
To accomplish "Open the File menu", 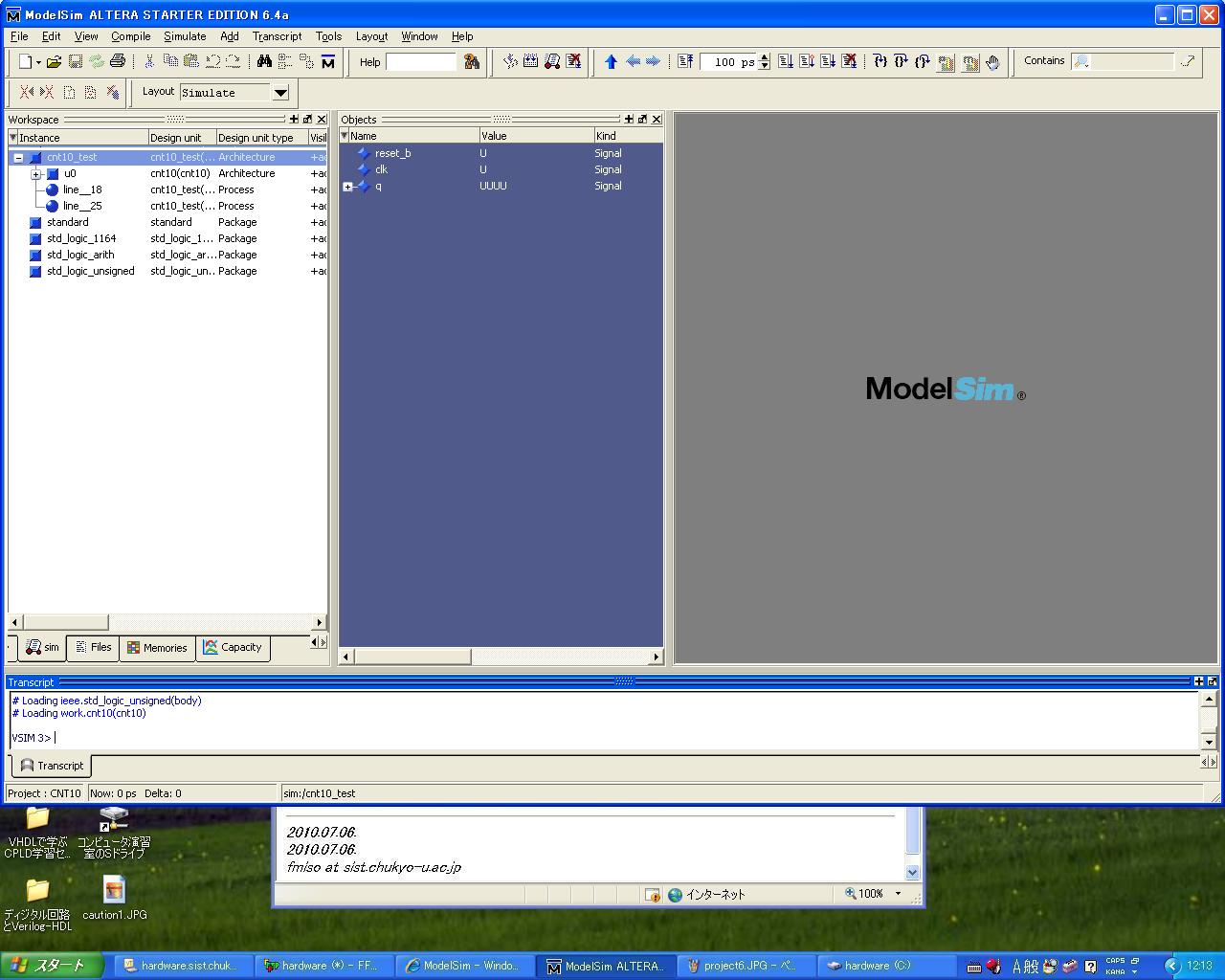I will (x=19, y=36).
